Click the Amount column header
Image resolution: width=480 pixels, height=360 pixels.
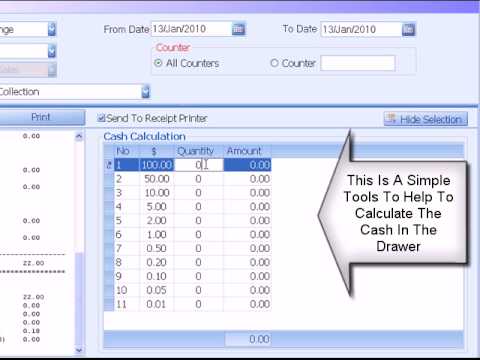click(x=244, y=151)
